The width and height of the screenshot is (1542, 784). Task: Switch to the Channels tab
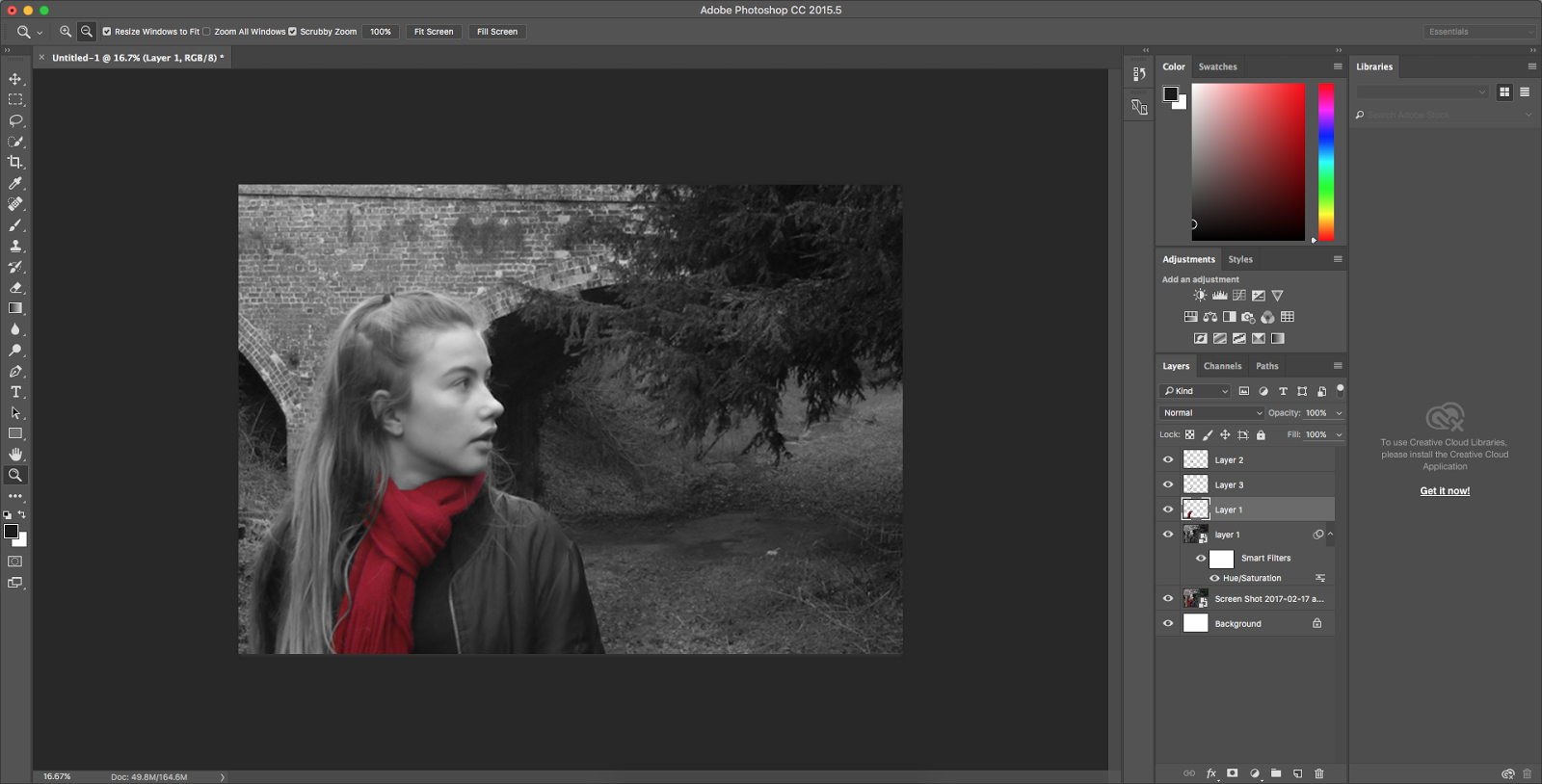1222,366
